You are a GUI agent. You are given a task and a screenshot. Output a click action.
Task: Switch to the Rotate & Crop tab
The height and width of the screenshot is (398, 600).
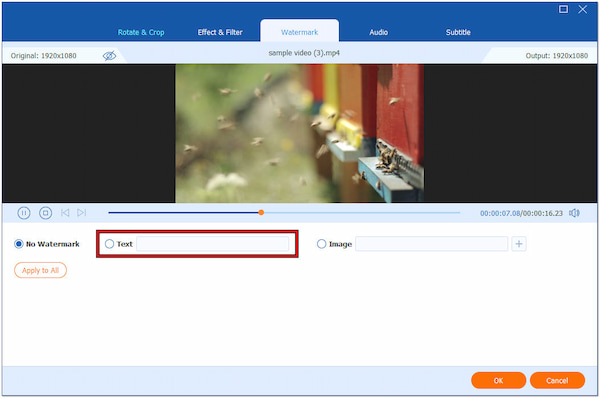141,33
